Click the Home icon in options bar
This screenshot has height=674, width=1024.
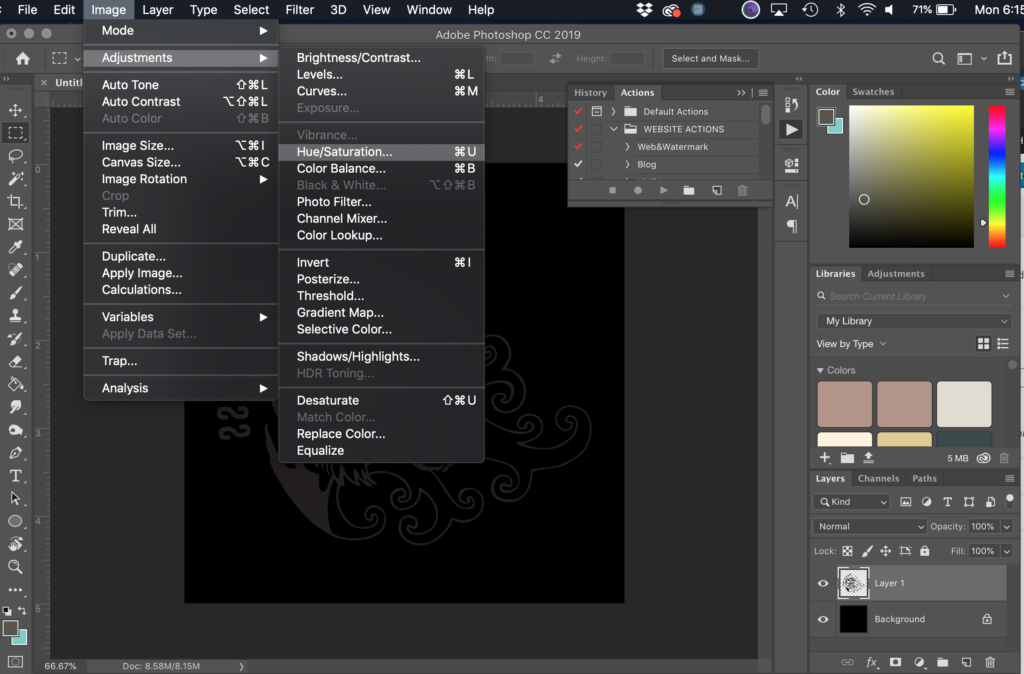tap(23, 59)
